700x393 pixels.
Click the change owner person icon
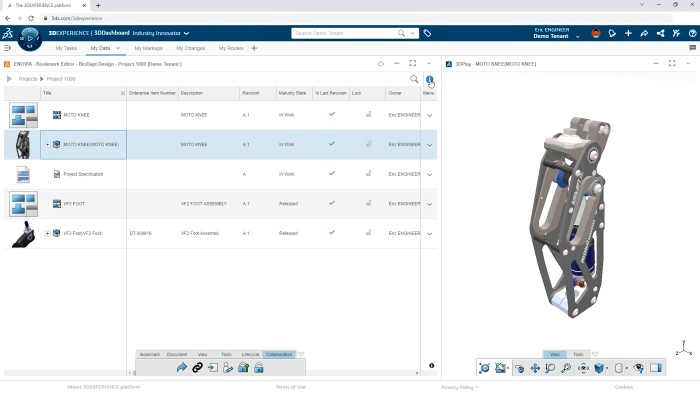[228, 368]
